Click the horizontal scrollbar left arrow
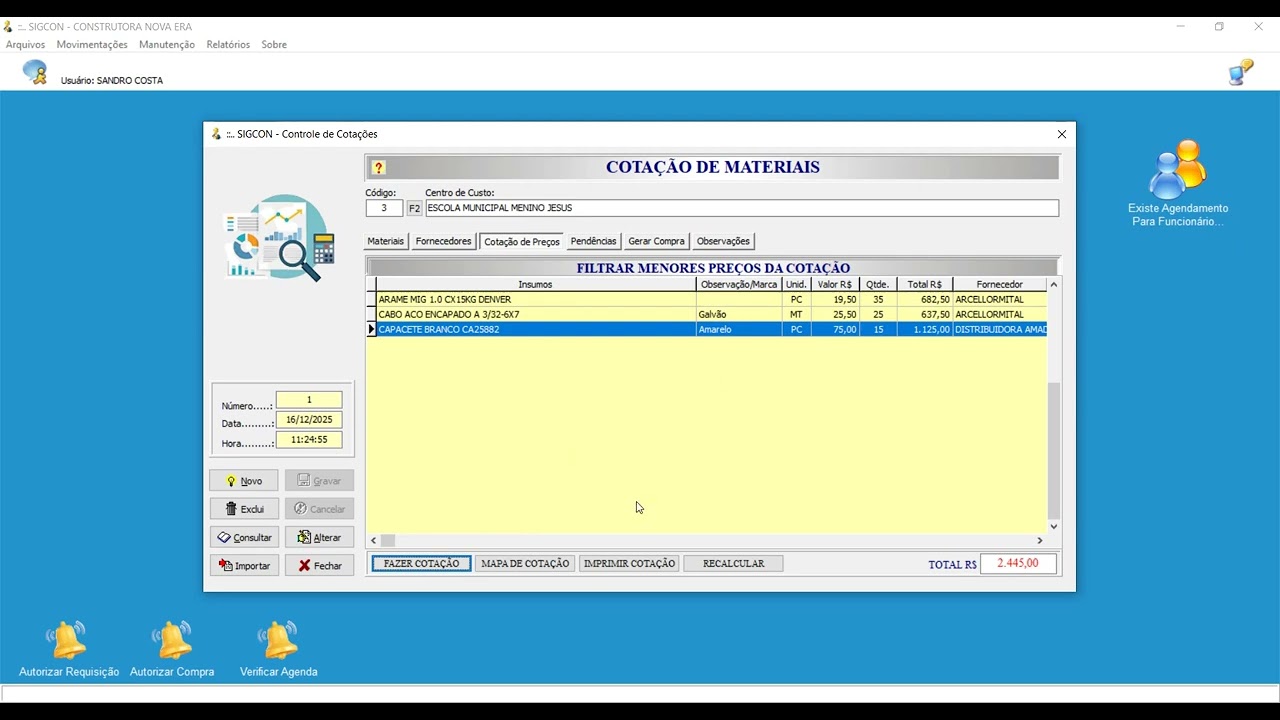Viewport: 1280px width, 720px height. click(x=374, y=541)
